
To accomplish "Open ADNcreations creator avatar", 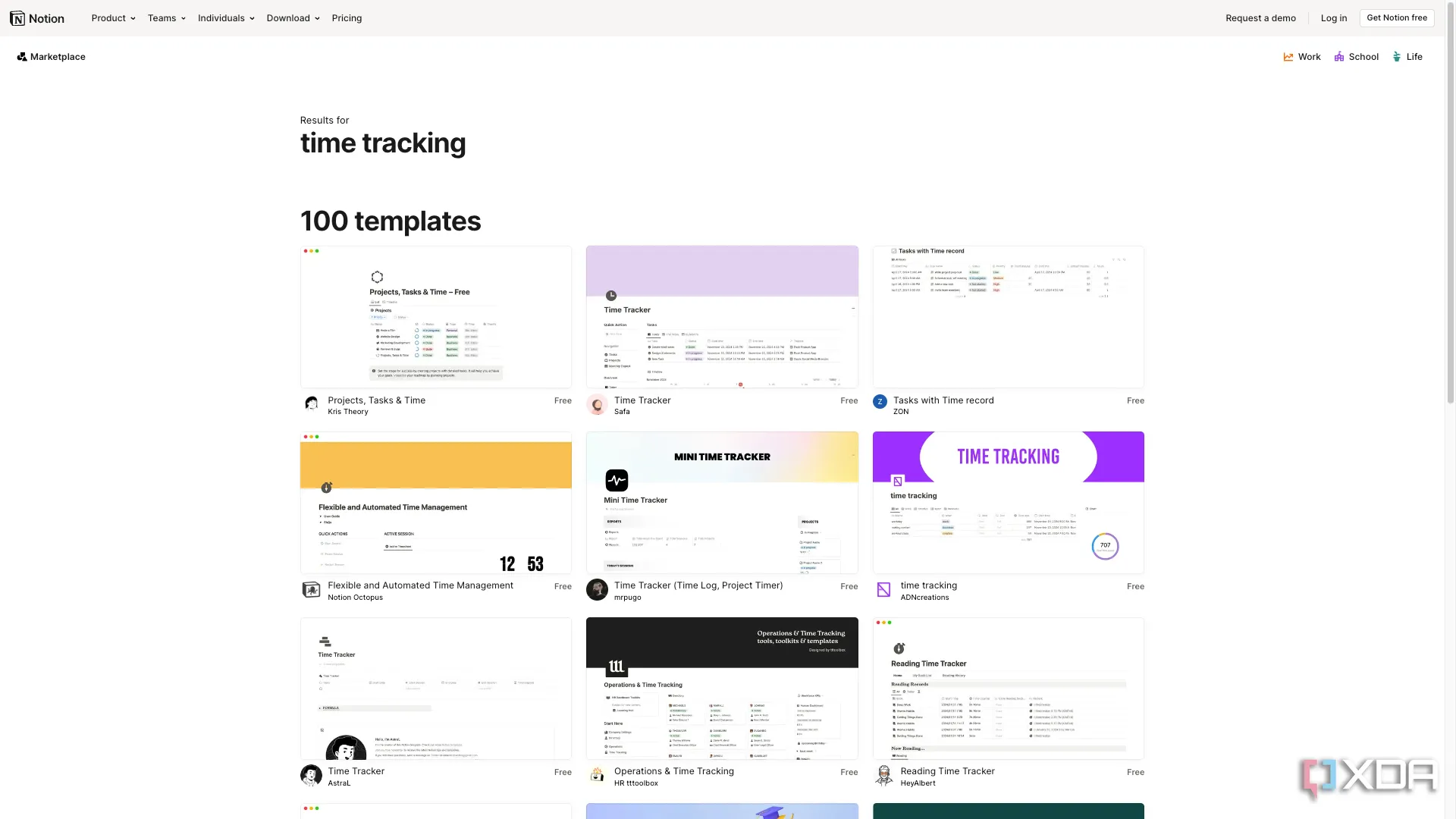I will click(x=883, y=589).
